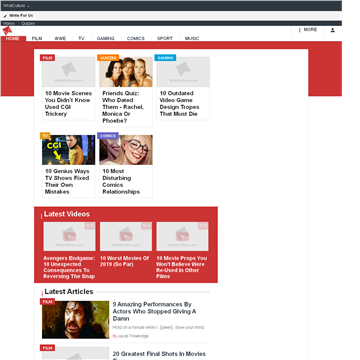Select the MUSIC navigation tab
This screenshot has width=360, height=360.
click(192, 38)
